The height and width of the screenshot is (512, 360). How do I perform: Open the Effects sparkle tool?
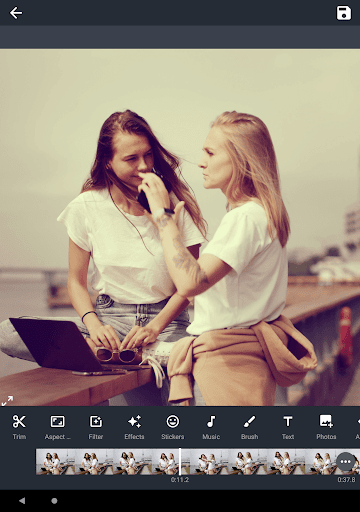[134, 427]
